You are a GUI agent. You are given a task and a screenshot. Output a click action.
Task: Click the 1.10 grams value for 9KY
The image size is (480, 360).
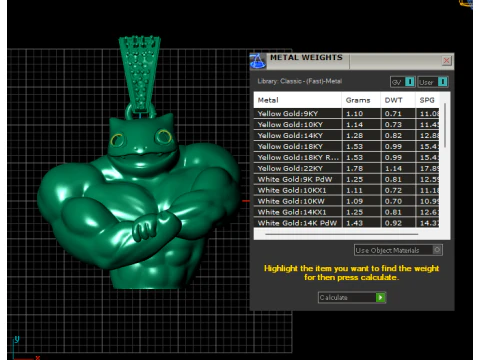point(354,114)
